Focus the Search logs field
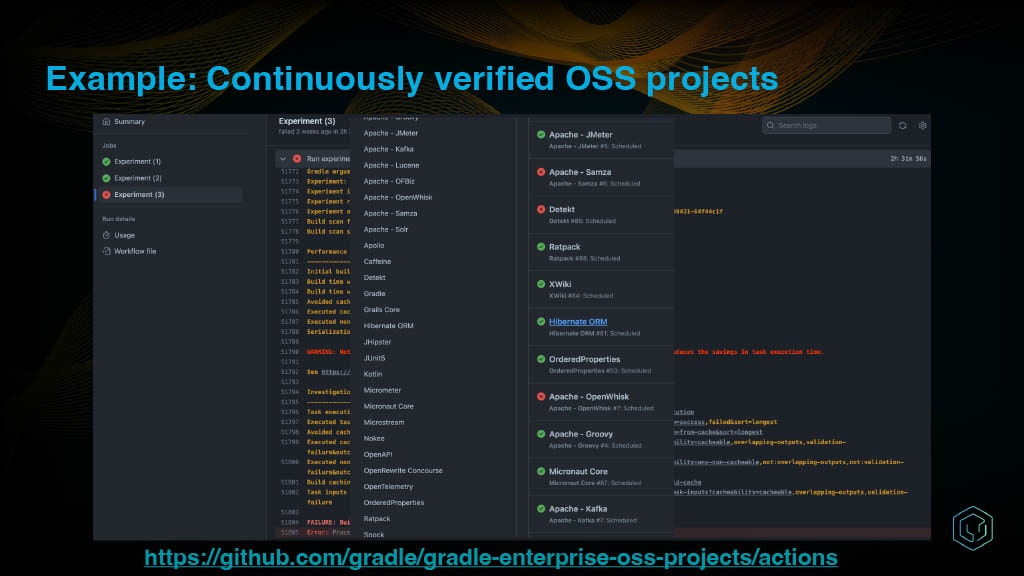This screenshot has height=576, width=1024. coord(826,125)
